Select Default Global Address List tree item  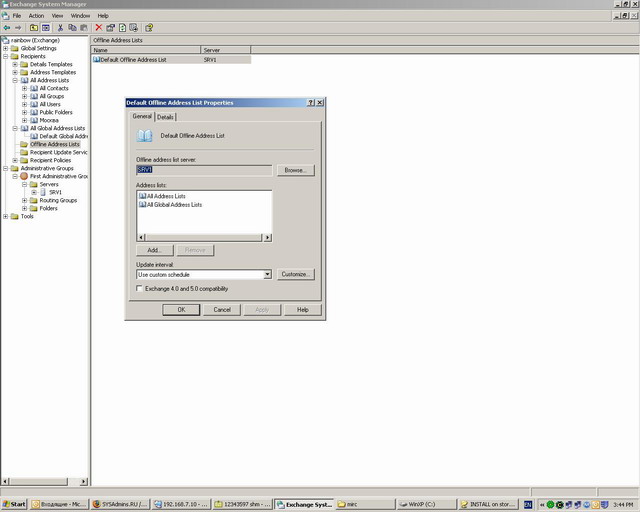click(x=63, y=136)
